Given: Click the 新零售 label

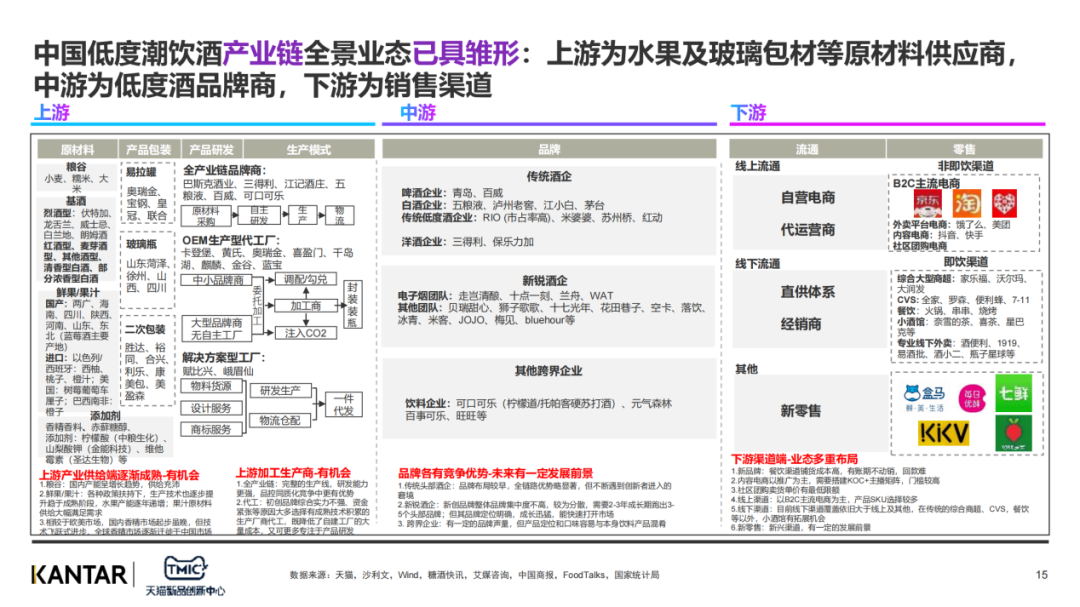Looking at the screenshot, I should pos(800,411).
